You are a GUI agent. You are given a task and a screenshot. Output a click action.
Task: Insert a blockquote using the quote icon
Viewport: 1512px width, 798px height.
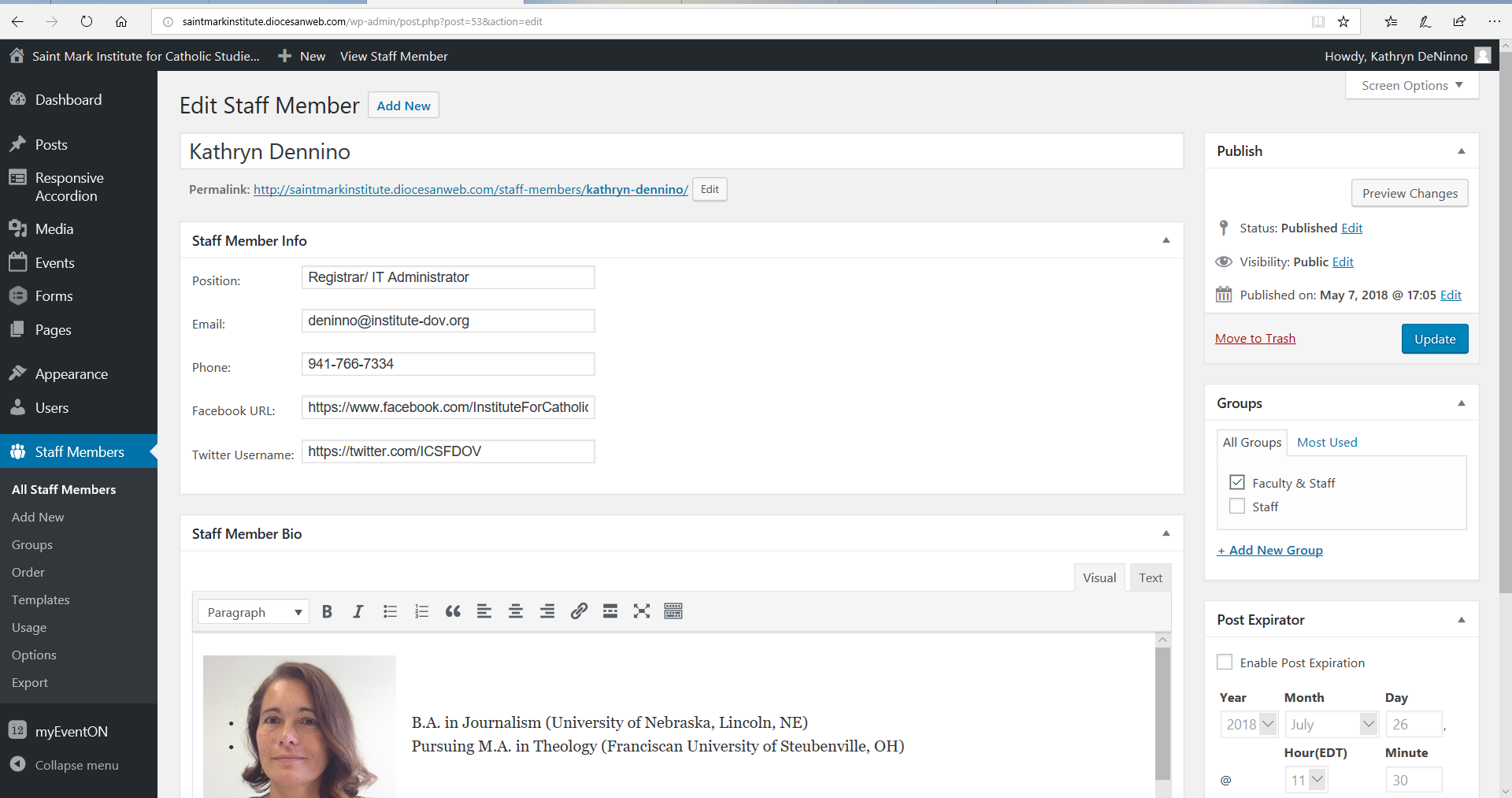pyautogui.click(x=453, y=611)
